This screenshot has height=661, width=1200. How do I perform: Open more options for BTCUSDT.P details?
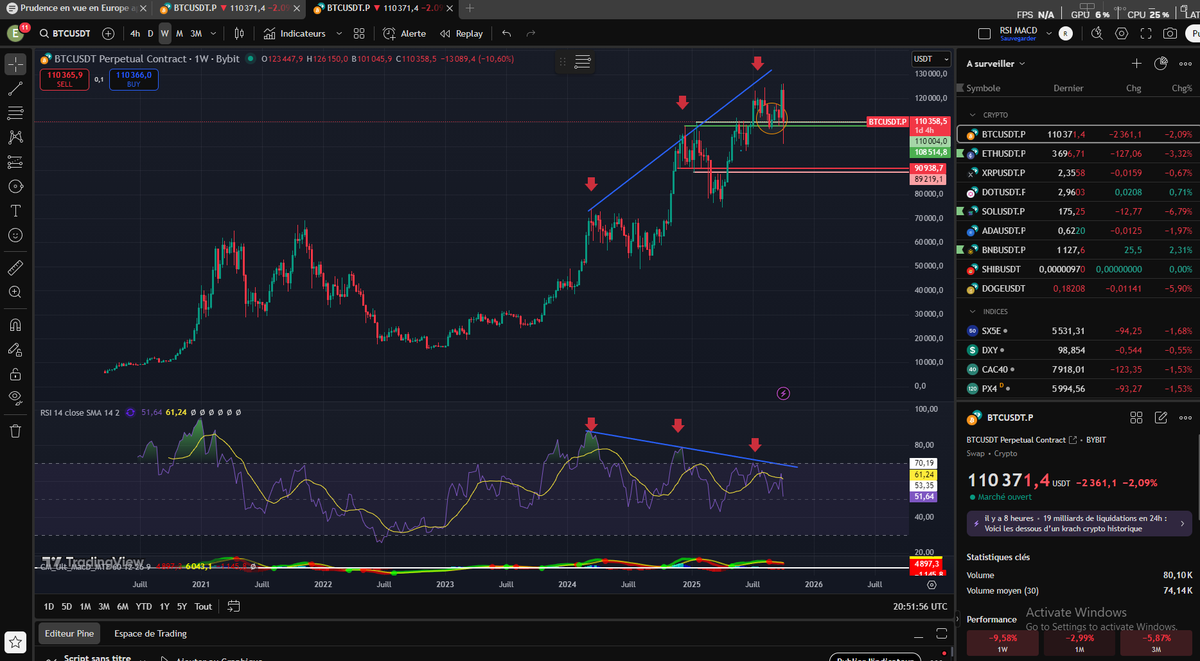coord(1185,418)
